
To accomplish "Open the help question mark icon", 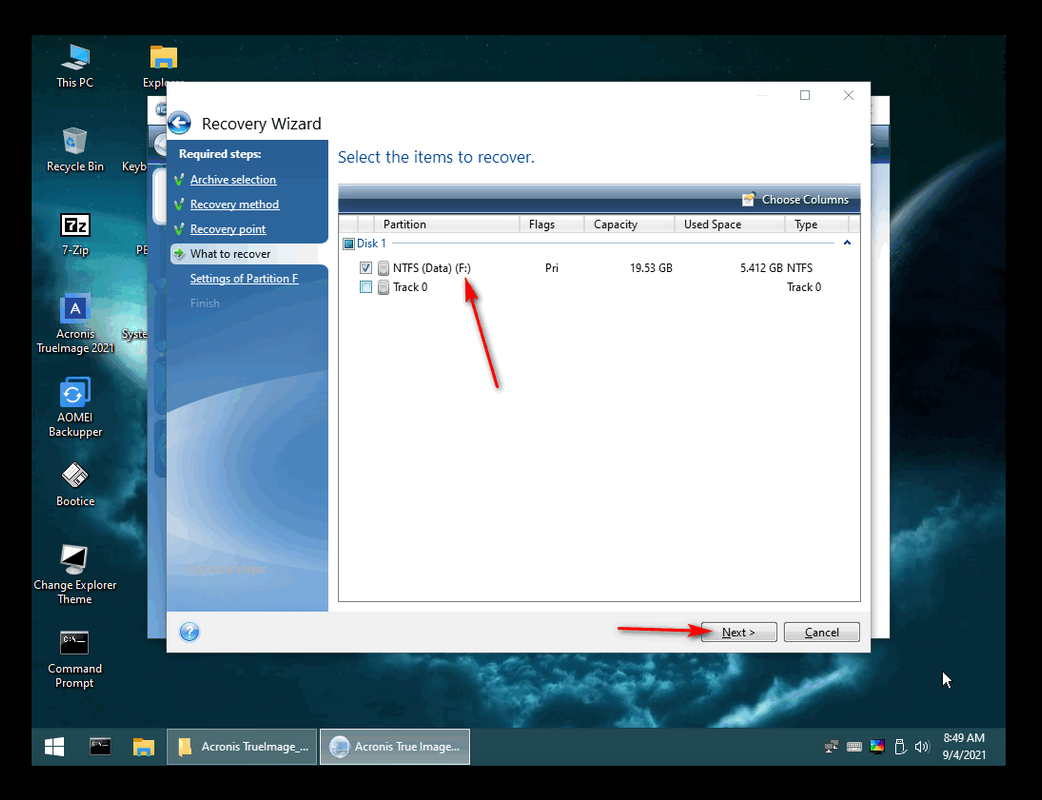I will click(189, 631).
